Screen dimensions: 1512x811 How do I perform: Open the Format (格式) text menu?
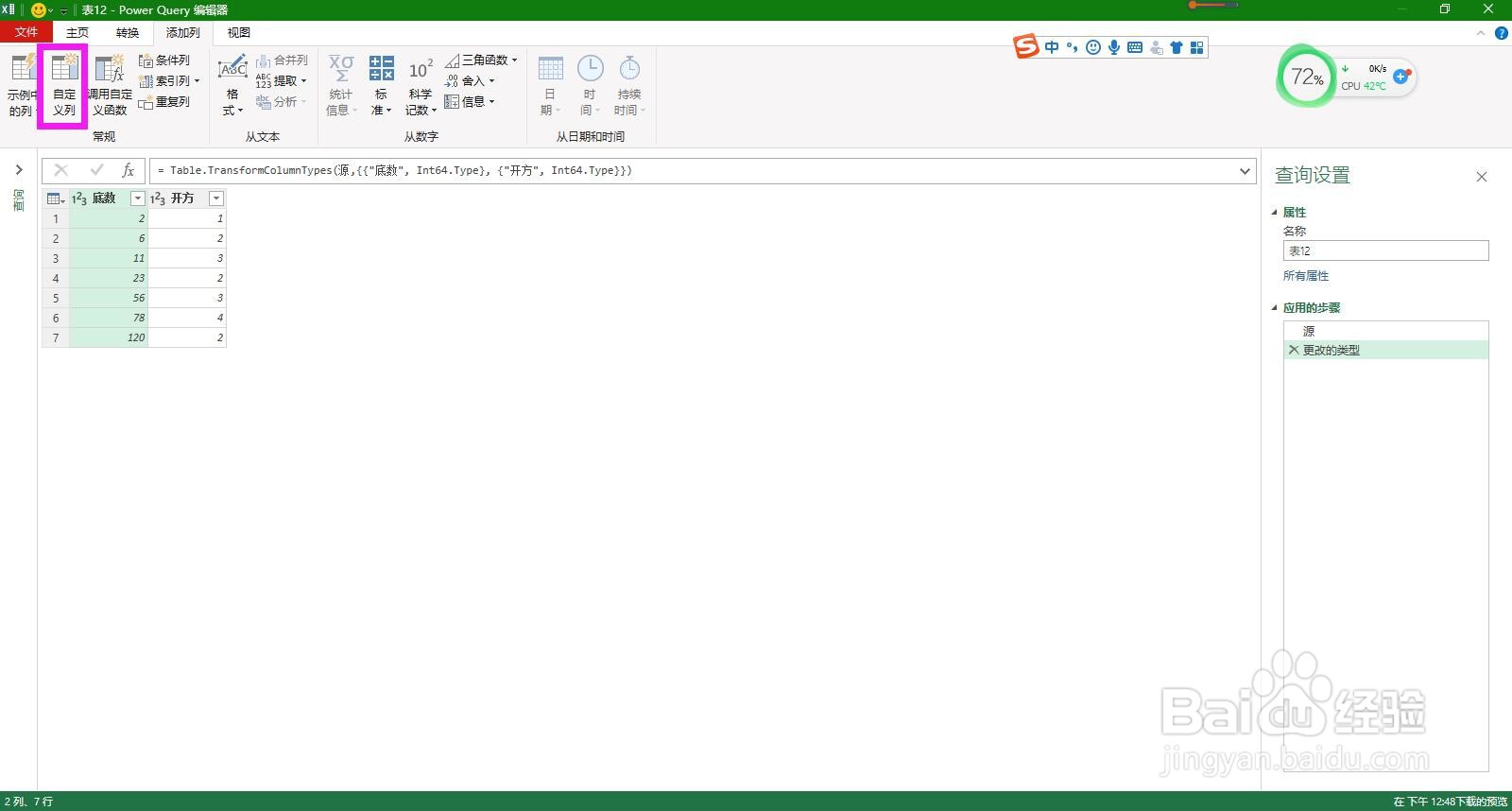(x=232, y=85)
